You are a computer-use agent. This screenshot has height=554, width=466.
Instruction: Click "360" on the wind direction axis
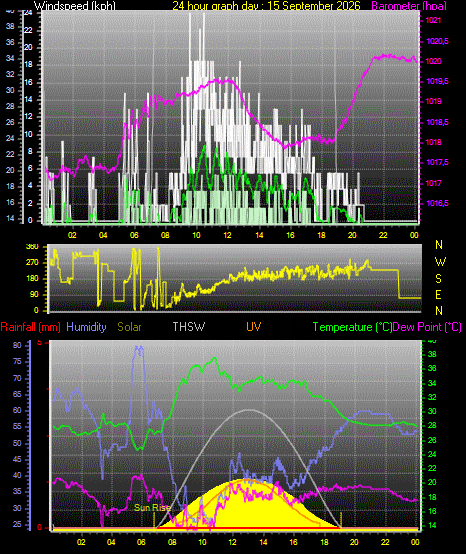tap(32, 247)
